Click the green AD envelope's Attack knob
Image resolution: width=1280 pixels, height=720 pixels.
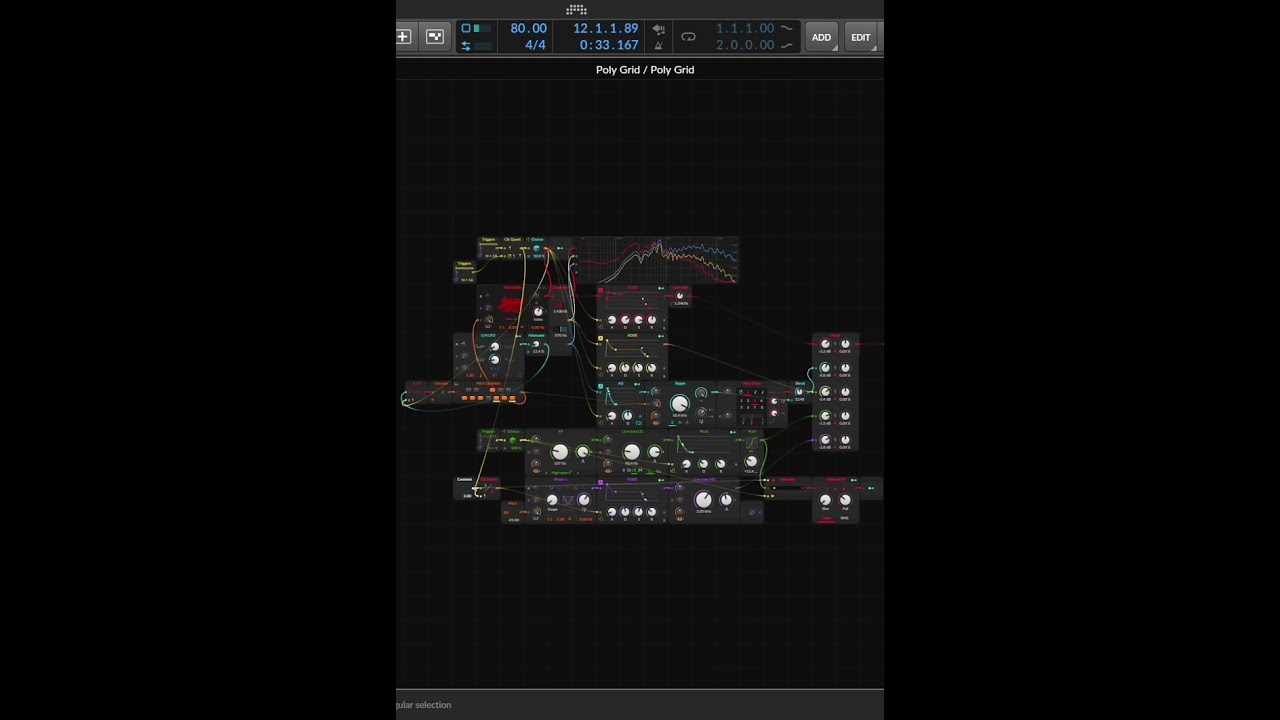coord(686,464)
